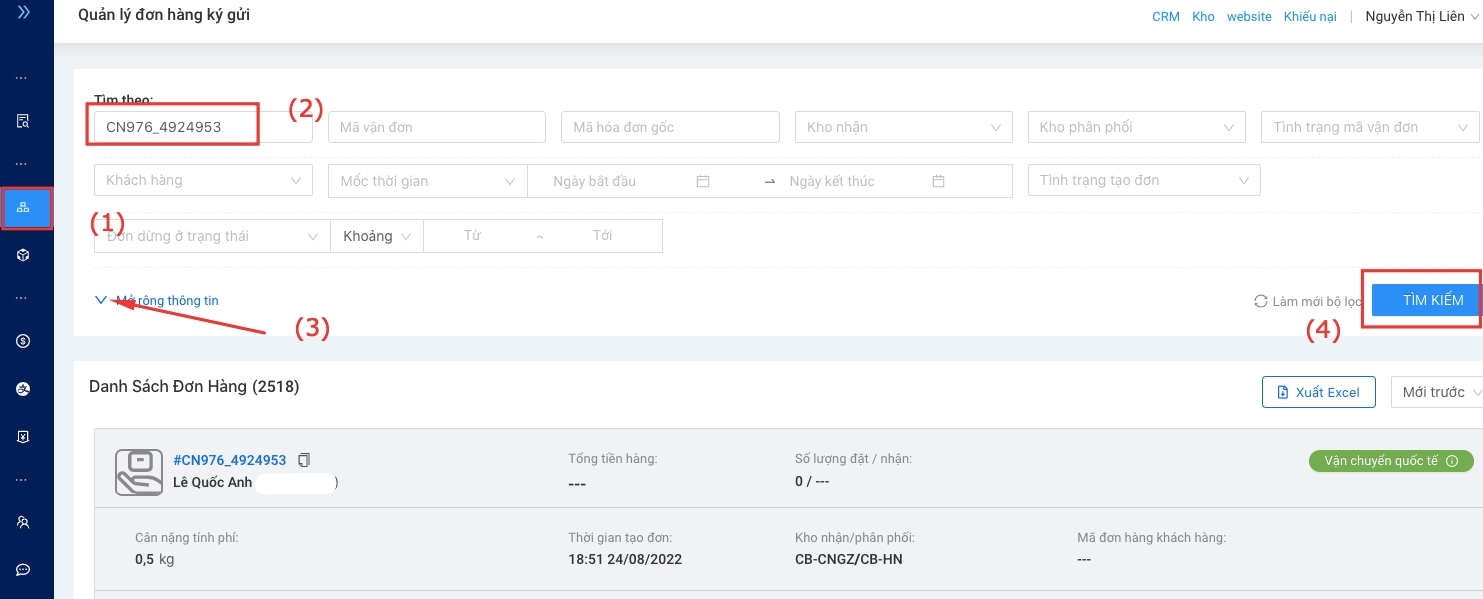Click the Excel file icon on Xuất Excel
The height and width of the screenshot is (599, 1483).
[x=1283, y=392]
